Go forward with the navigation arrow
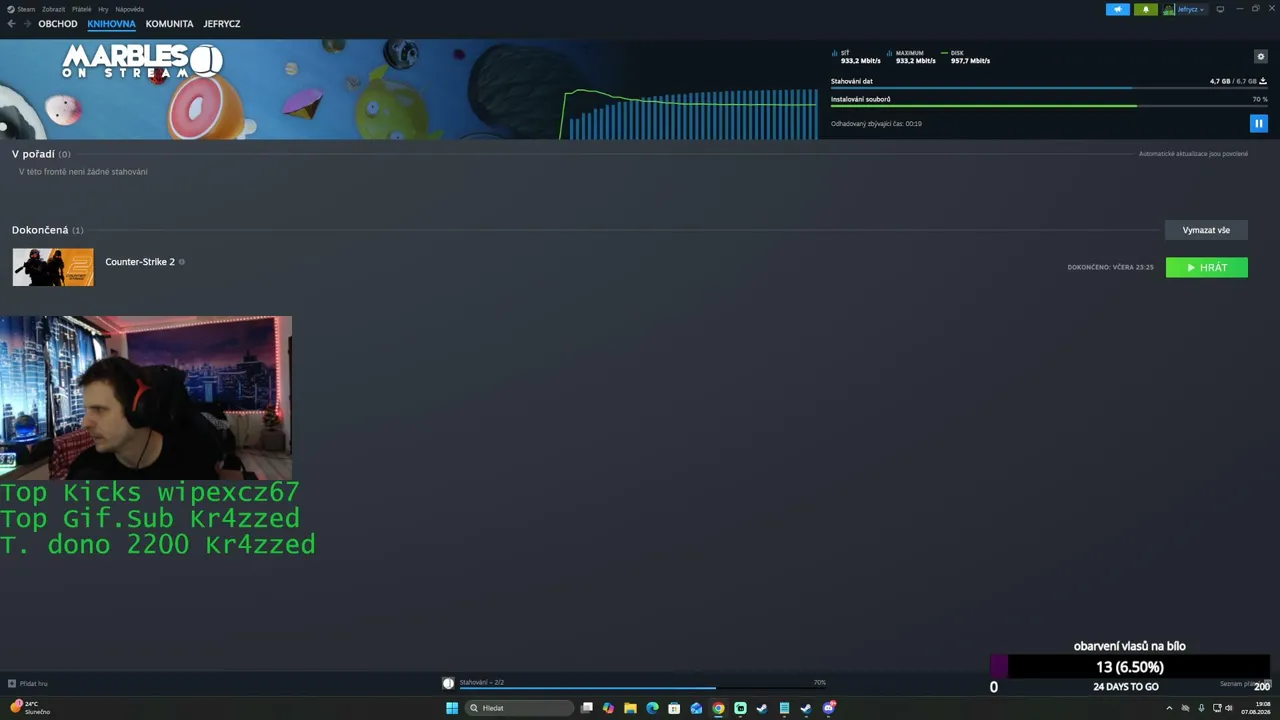1280x720 pixels. pyautogui.click(x=27, y=23)
